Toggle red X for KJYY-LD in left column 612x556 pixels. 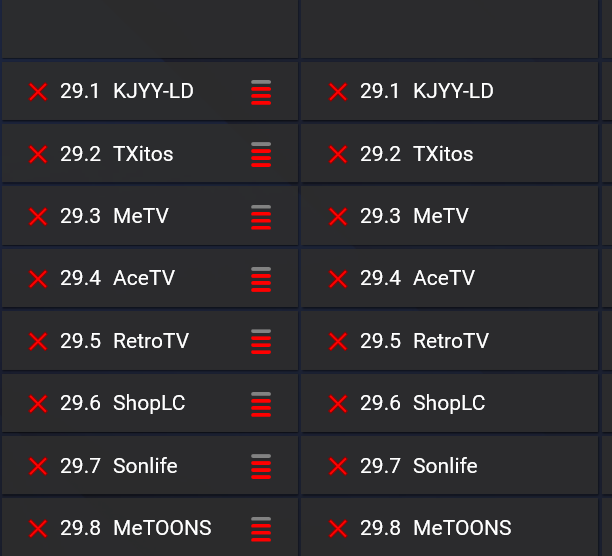[38, 92]
